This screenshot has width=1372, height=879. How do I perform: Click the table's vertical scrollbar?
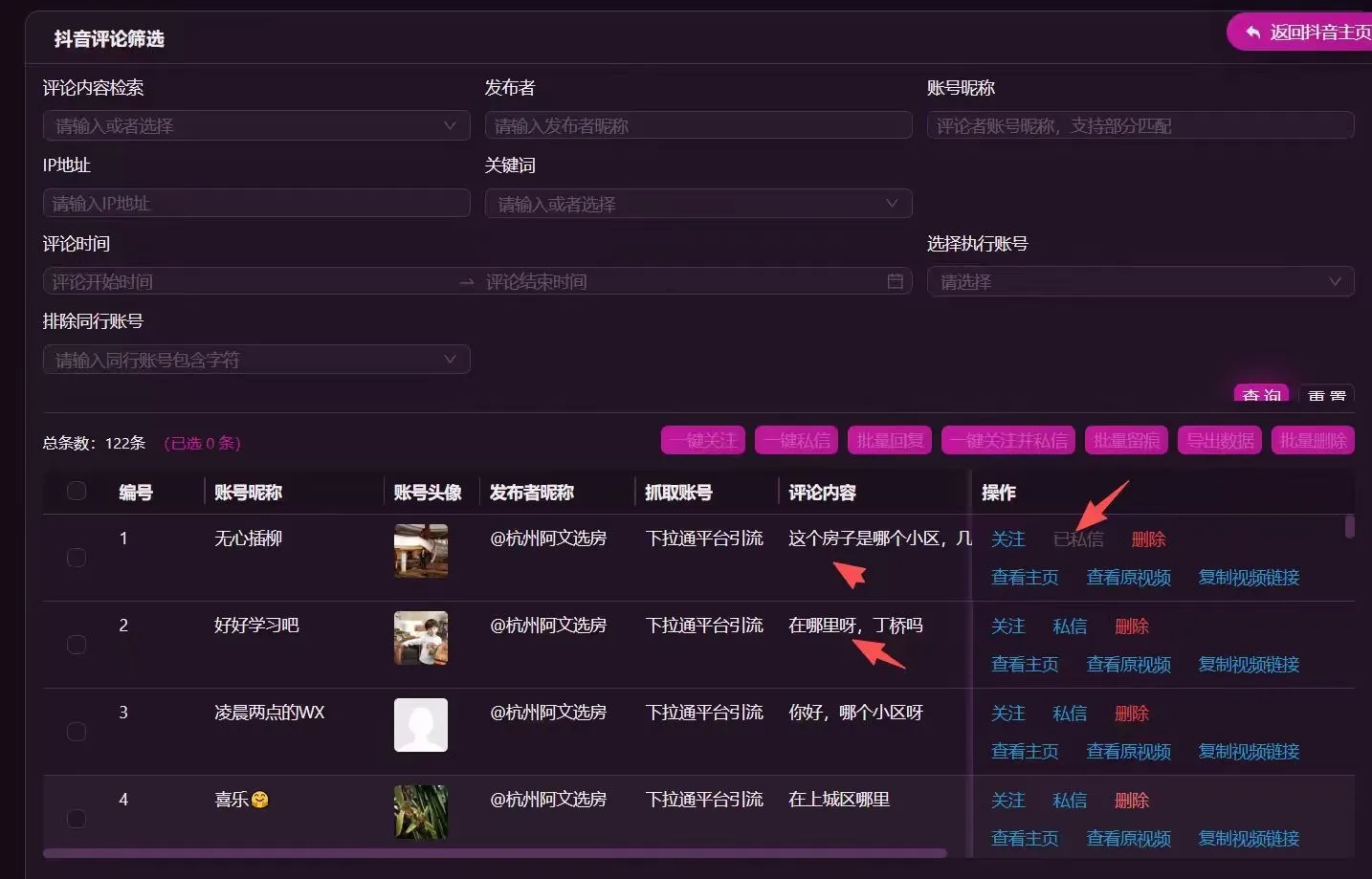coord(1350,526)
